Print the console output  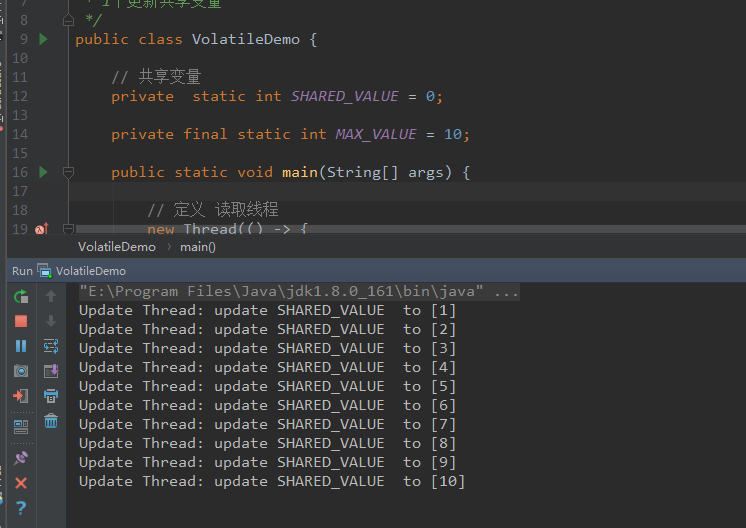(x=51, y=395)
